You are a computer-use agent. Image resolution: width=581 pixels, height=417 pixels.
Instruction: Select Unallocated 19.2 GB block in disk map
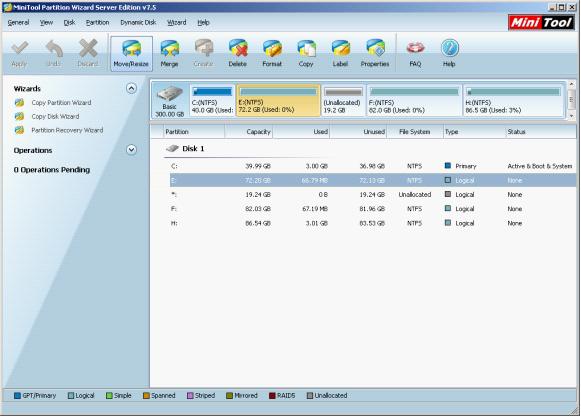click(343, 100)
